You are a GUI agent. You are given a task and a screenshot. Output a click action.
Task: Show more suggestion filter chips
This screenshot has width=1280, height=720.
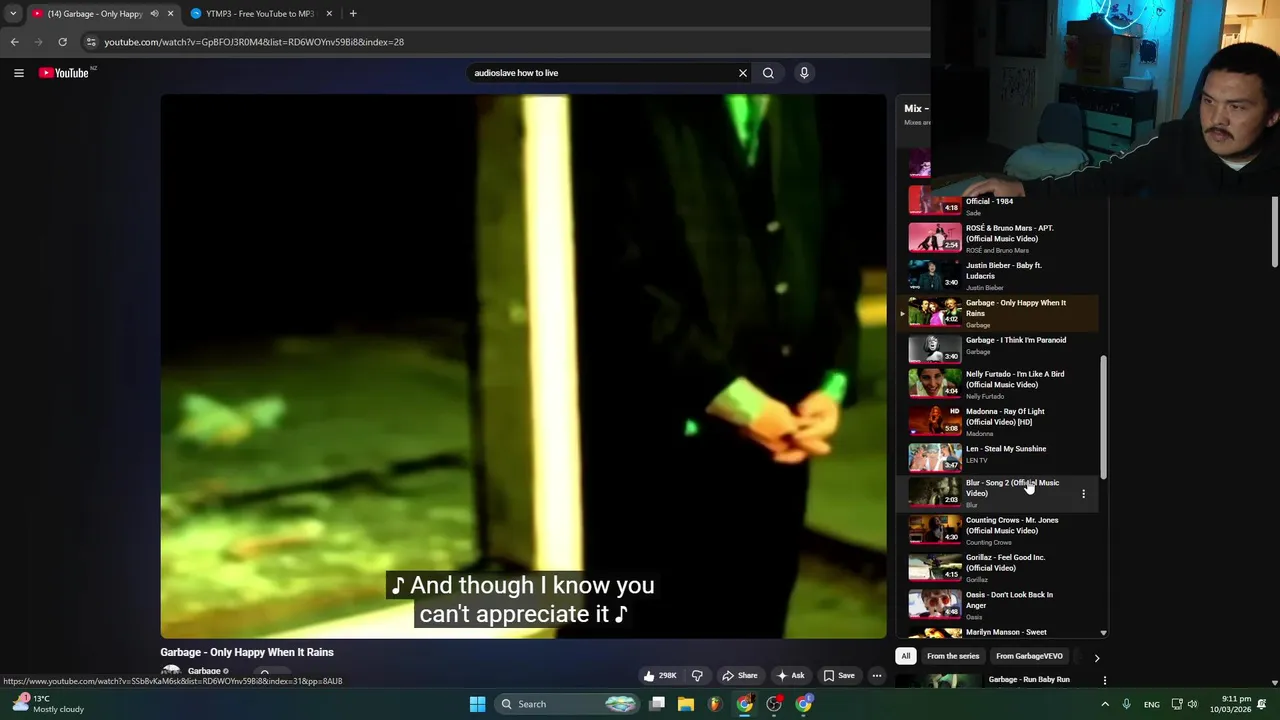click(x=1097, y=658)
